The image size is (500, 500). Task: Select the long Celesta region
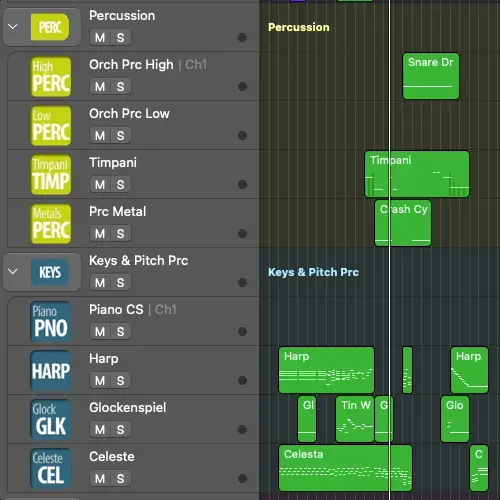tap(345, 468)
